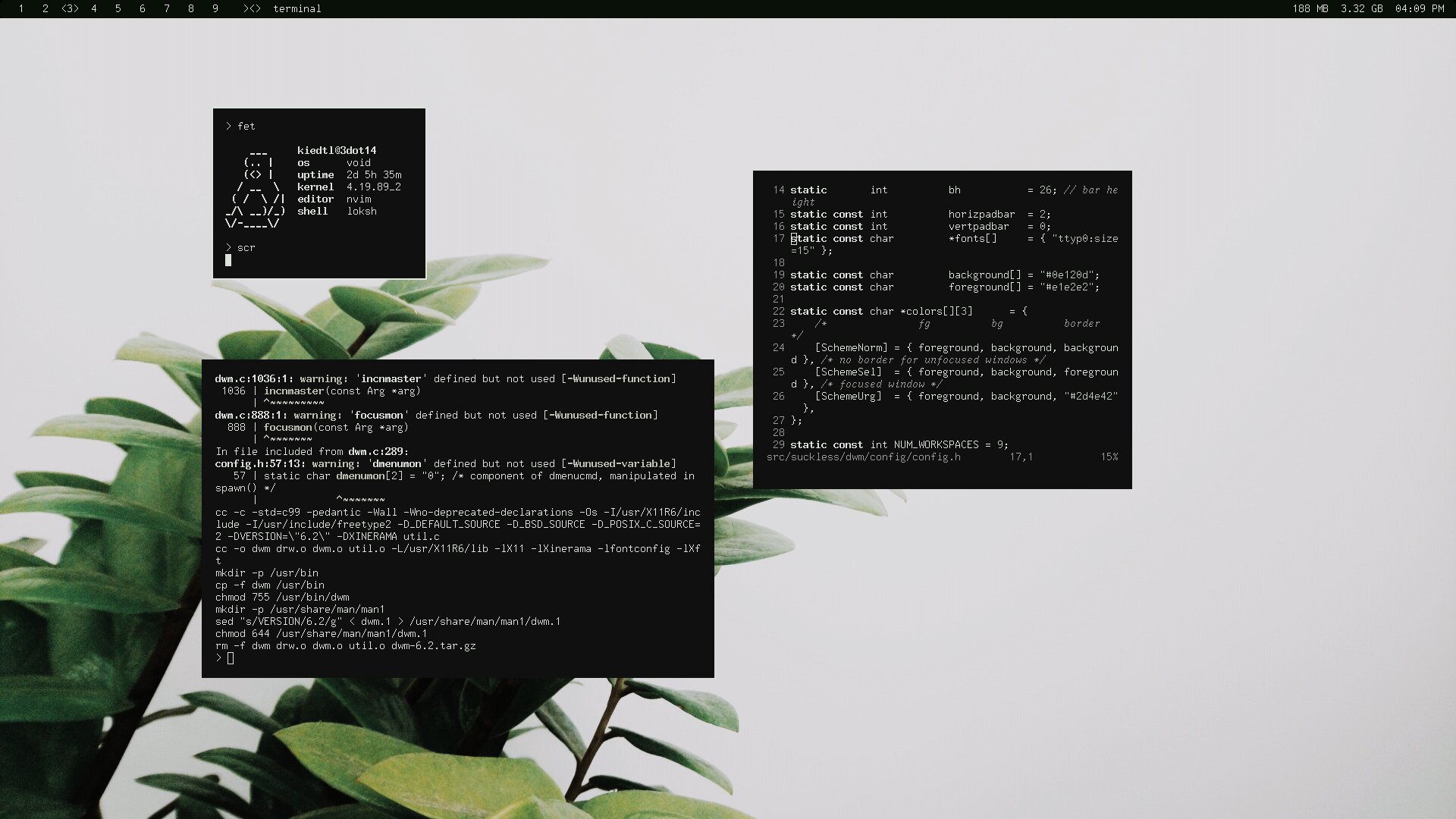Switch to workspace tag 4
The height and width of the screenshot is (819, 1456).
[94, 8]
